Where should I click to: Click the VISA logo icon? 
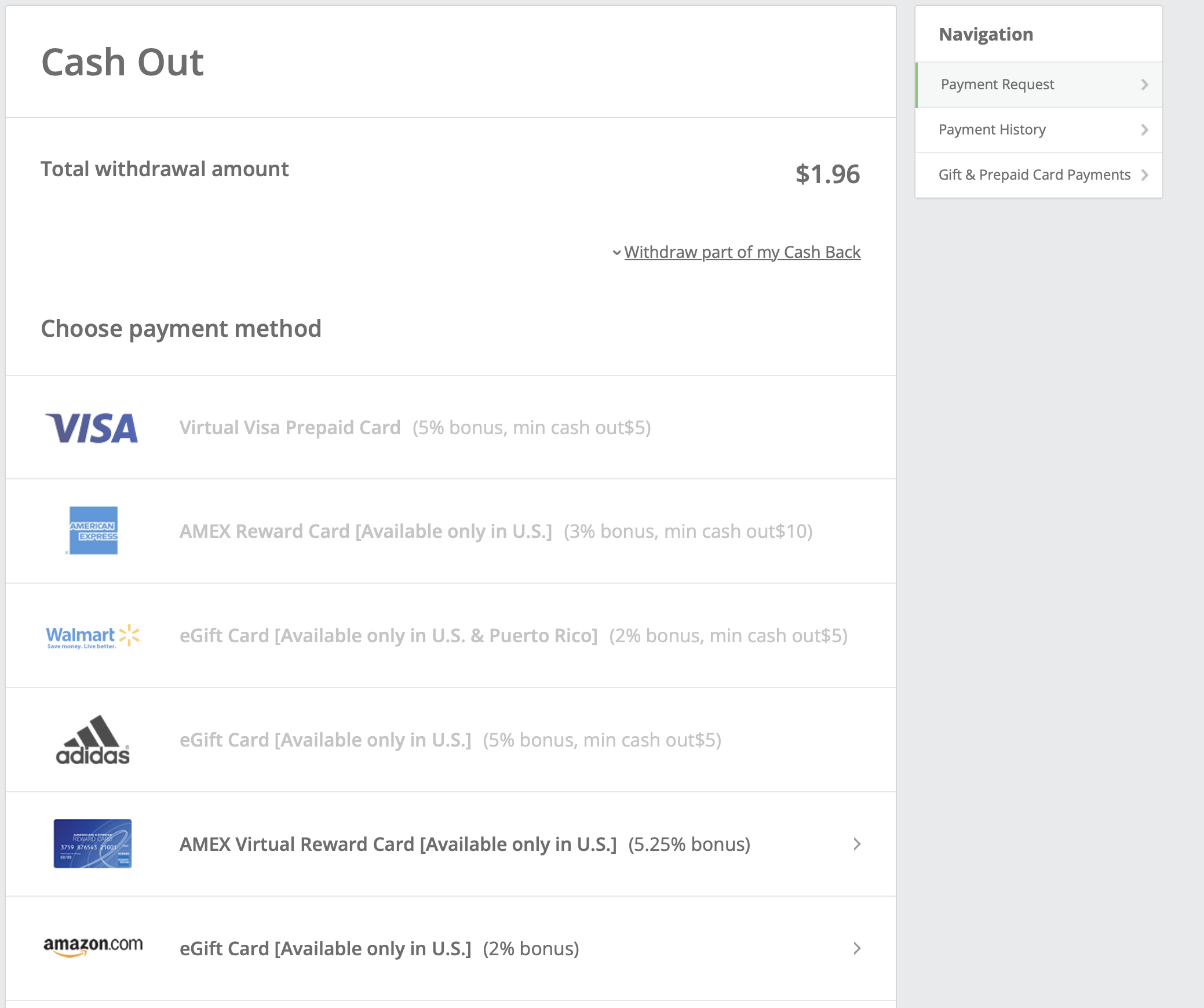coord(92,428)
